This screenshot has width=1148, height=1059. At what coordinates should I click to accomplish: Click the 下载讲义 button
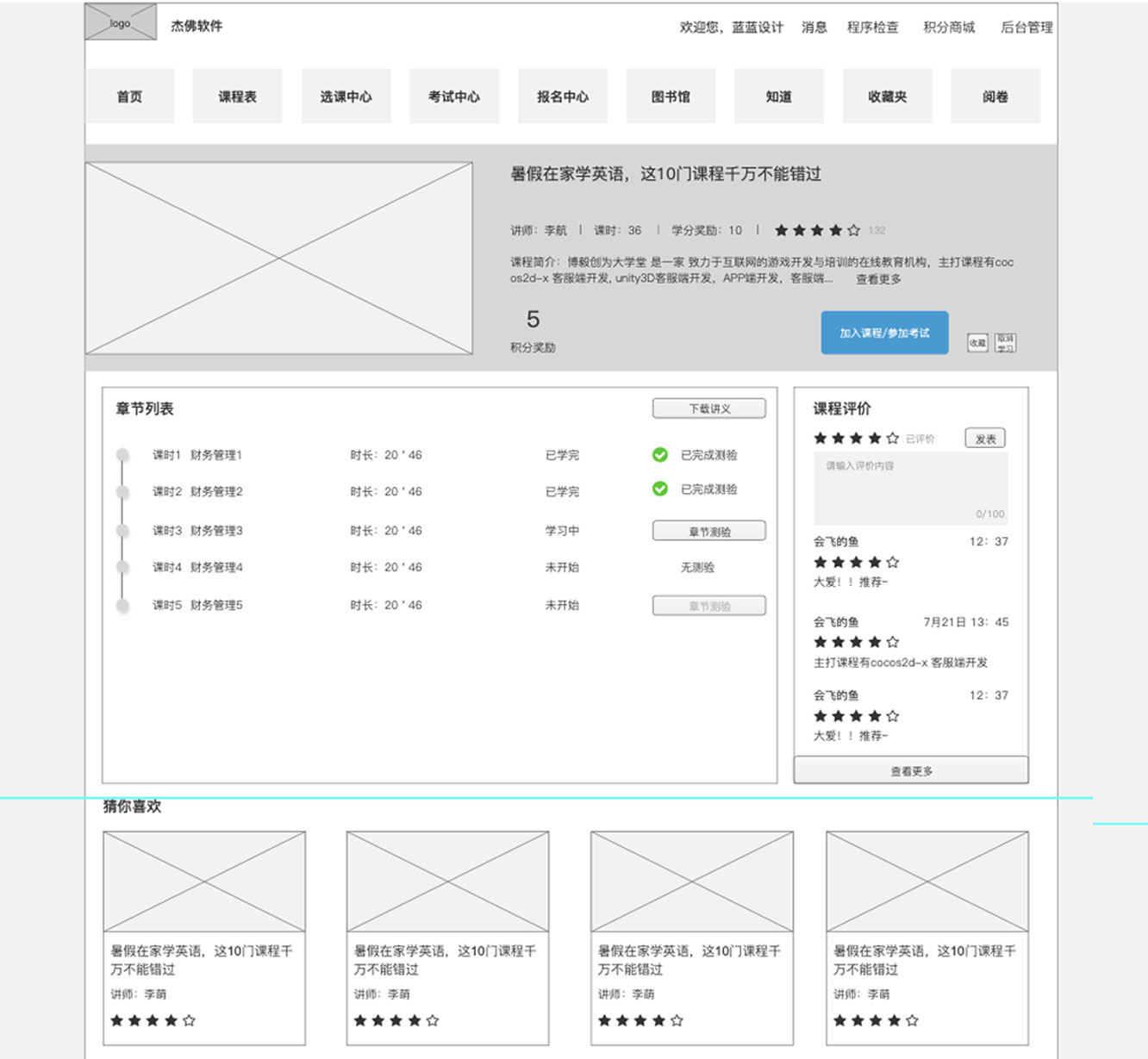[x=708, y=408]
